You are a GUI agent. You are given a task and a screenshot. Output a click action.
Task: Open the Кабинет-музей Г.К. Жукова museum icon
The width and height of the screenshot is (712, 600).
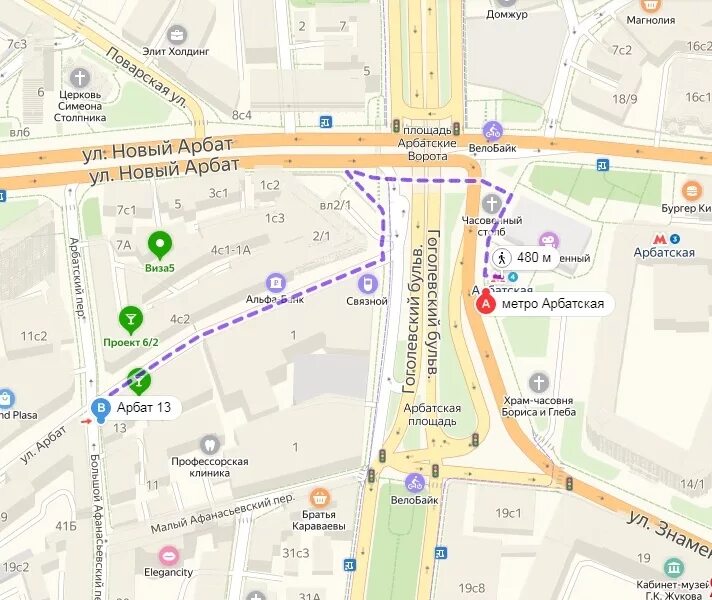pos(674,568)
